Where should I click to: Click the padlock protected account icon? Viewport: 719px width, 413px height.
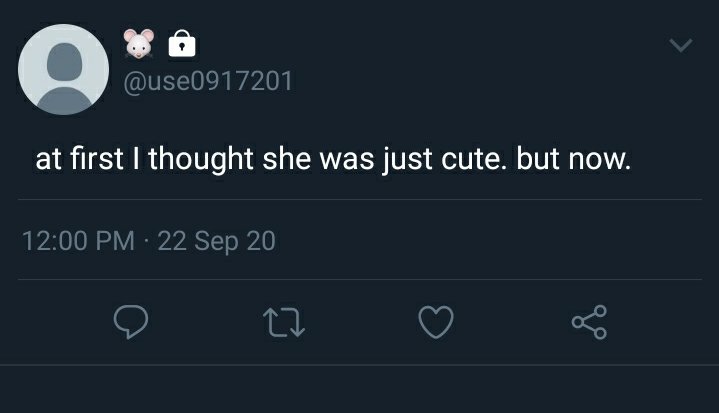coord(182,44)
